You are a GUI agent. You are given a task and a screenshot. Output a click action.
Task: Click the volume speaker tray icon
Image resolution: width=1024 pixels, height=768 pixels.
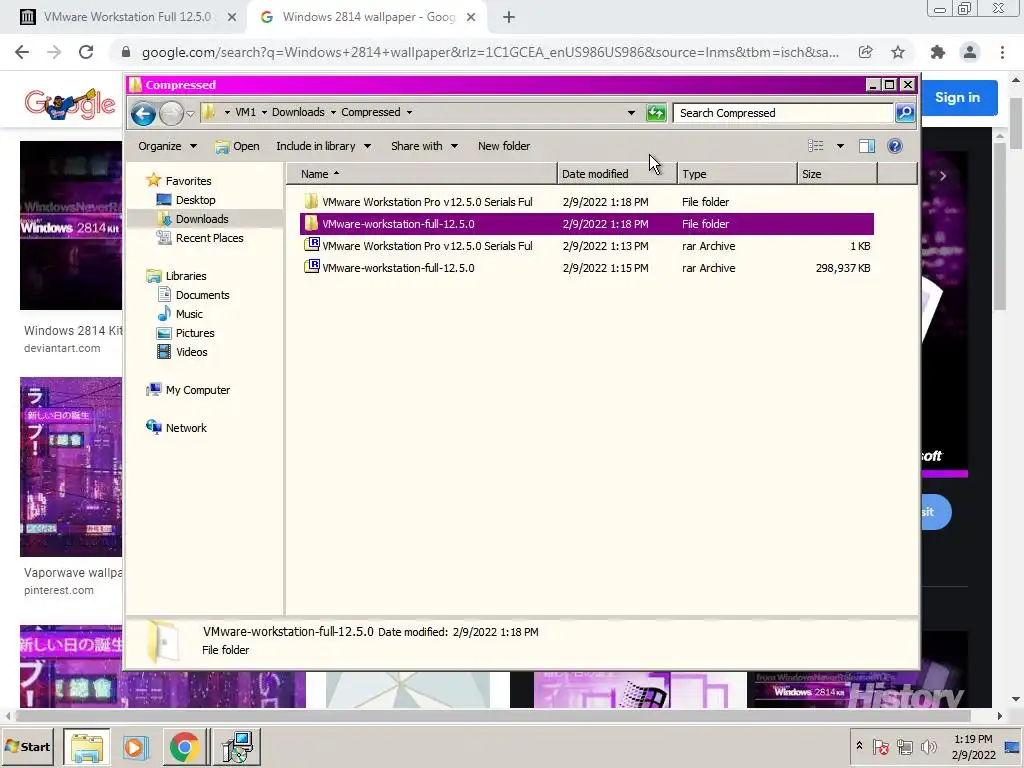pyautogui.click(x=928, y=747)
